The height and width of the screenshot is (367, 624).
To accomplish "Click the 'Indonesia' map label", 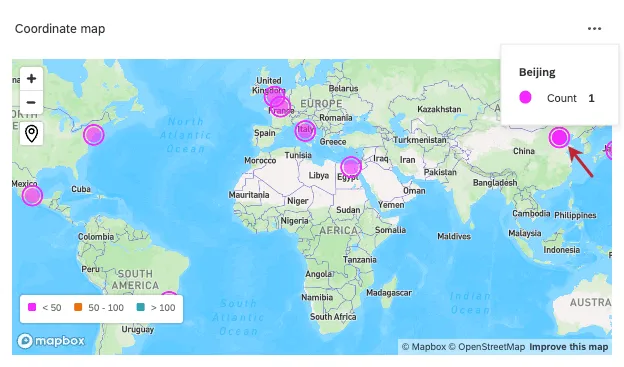I will pyautogui.click(x=562, y=250).
